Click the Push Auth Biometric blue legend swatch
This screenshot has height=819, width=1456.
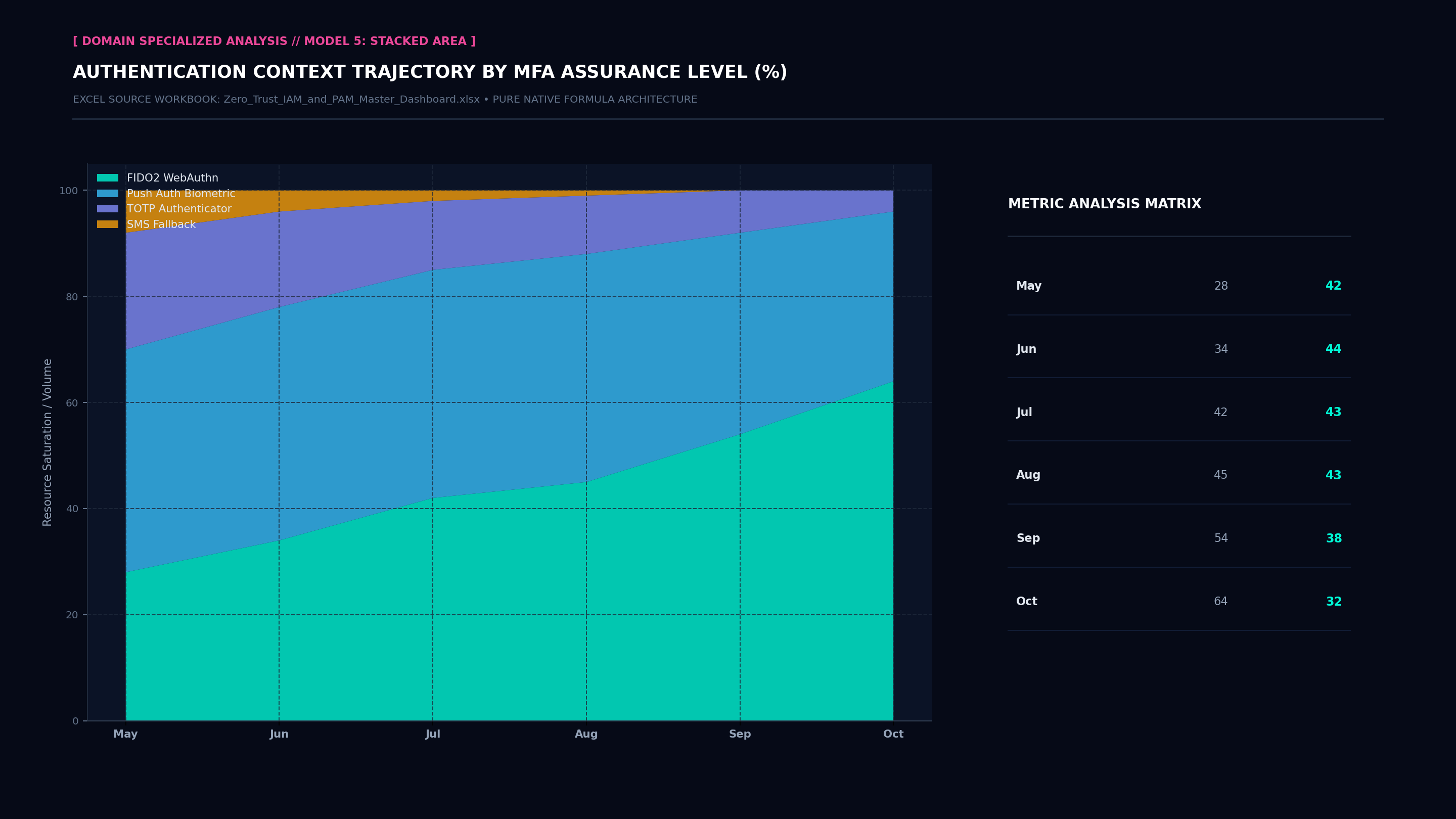click(107, 193)
